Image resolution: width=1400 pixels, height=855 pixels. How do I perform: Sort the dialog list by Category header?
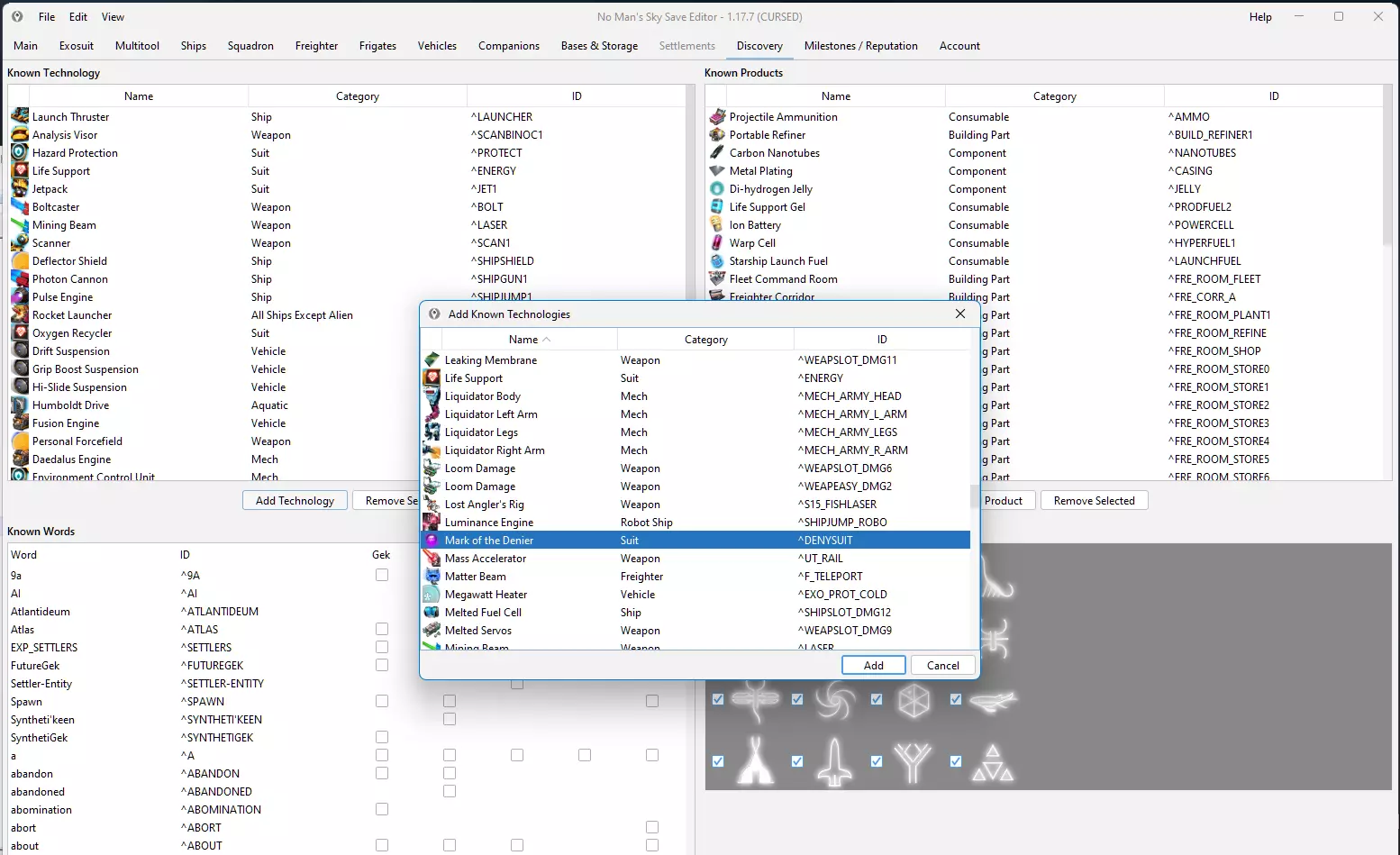tap(705, 340)
